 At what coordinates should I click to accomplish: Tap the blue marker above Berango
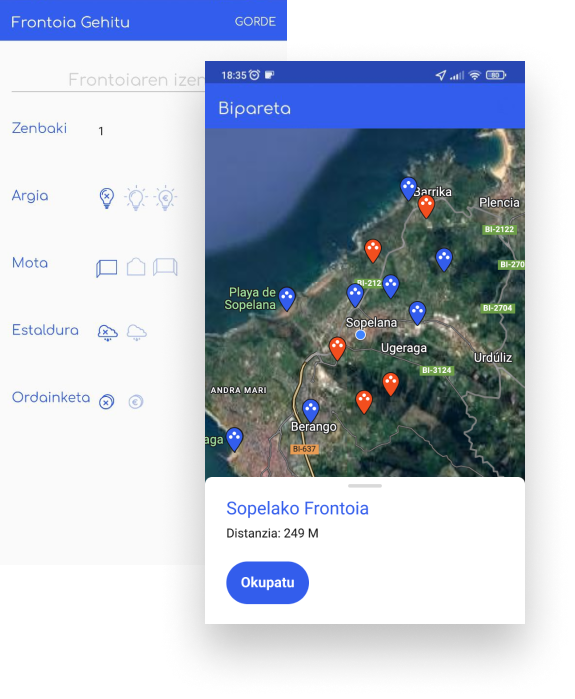pos(311,411)
